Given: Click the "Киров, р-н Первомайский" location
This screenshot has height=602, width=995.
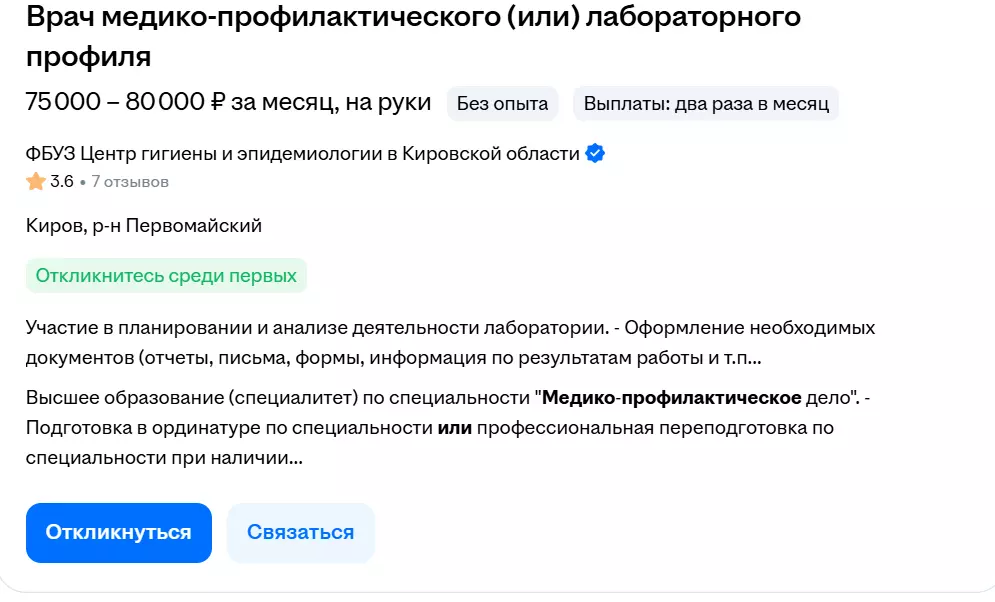Looking at the screenshot, I should (144, 226).
